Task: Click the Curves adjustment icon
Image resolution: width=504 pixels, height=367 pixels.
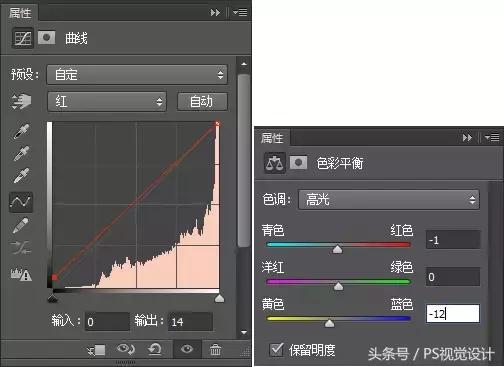Action: (23, 38)
